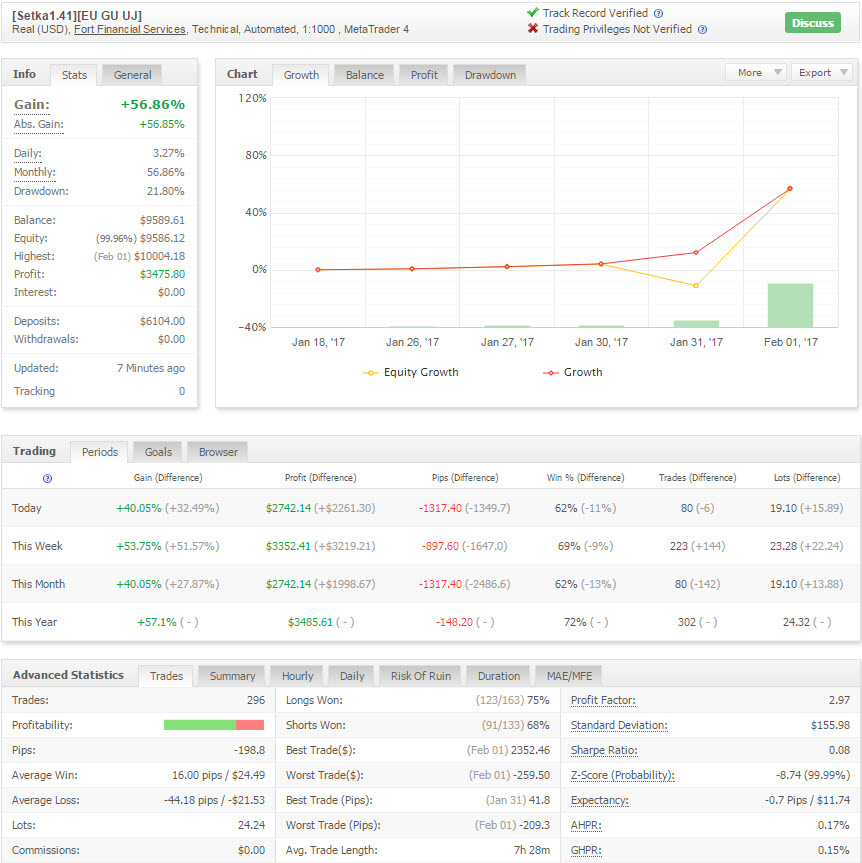The width and height of the screenshot is (862, 863).
Task: Click the Jan 18 Growth data point
Action: click(x=318, y=270)
